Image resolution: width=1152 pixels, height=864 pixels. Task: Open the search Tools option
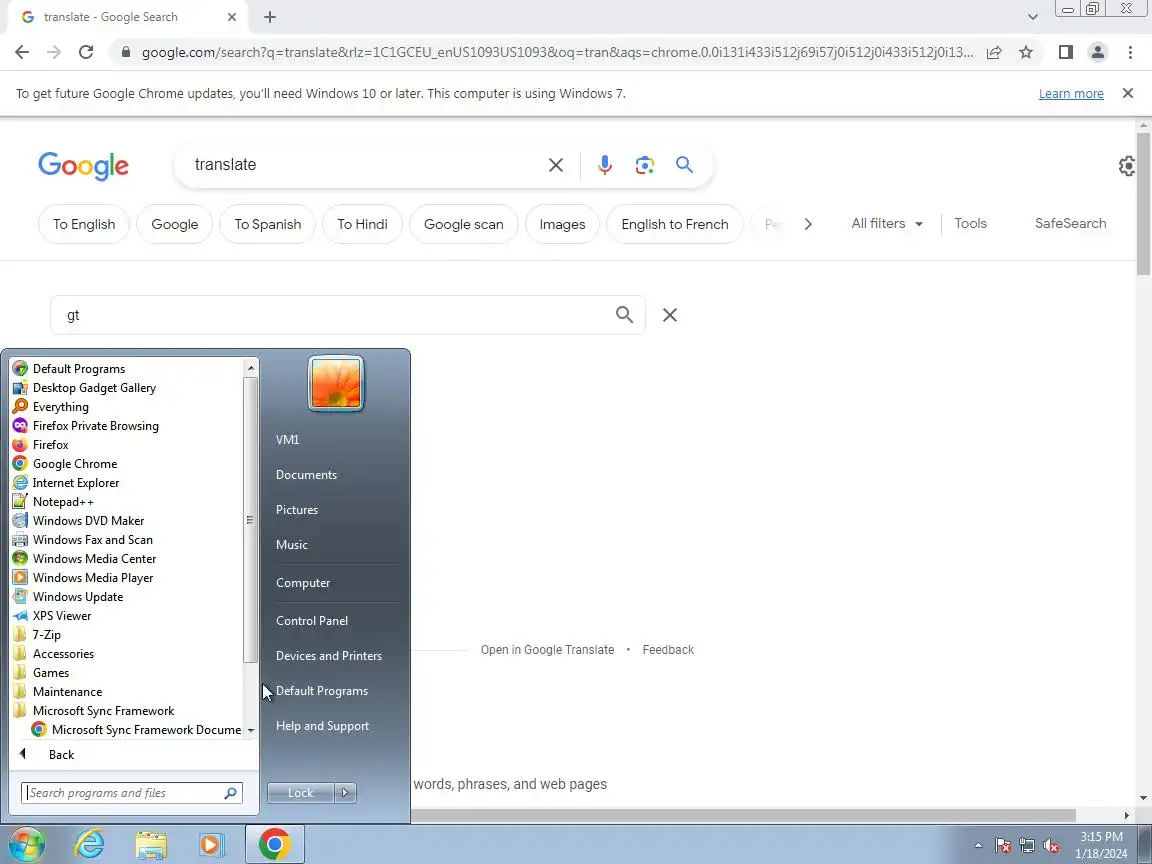(x=970, y=223)
